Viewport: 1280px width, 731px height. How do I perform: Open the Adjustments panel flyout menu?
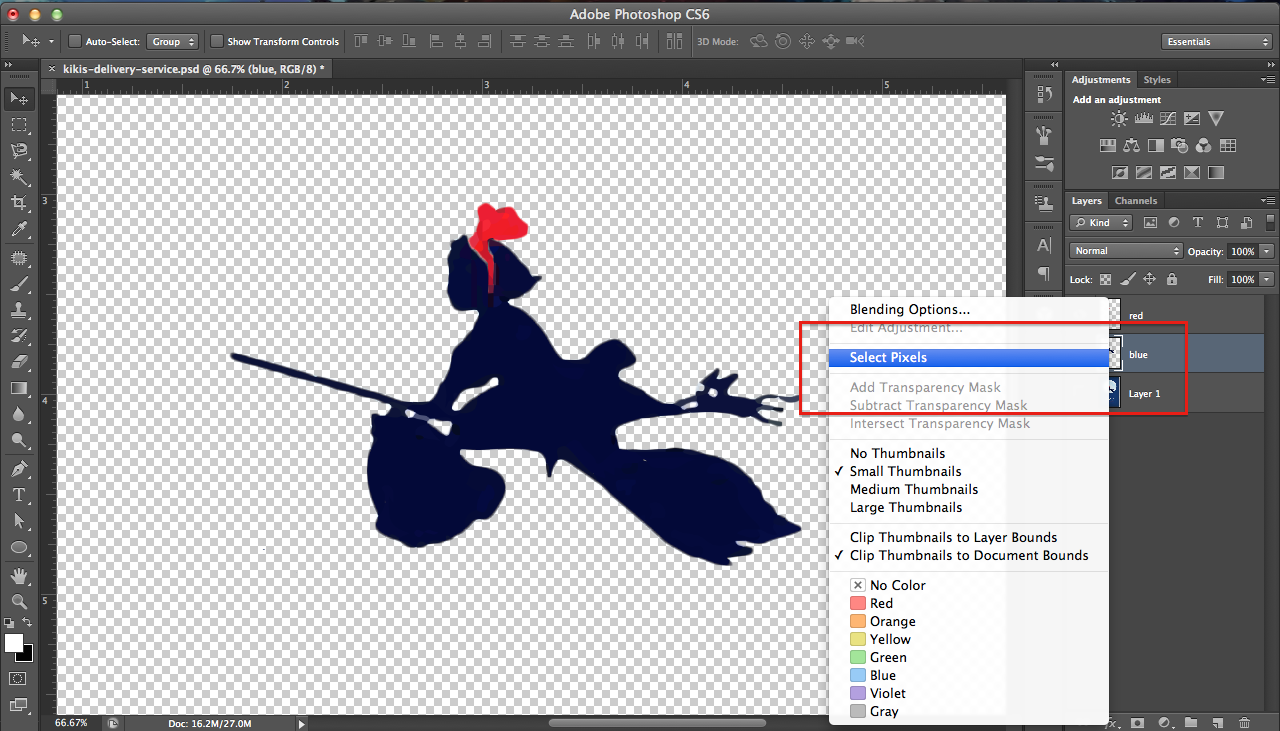pyautogui.click(x=1268, y=80)
